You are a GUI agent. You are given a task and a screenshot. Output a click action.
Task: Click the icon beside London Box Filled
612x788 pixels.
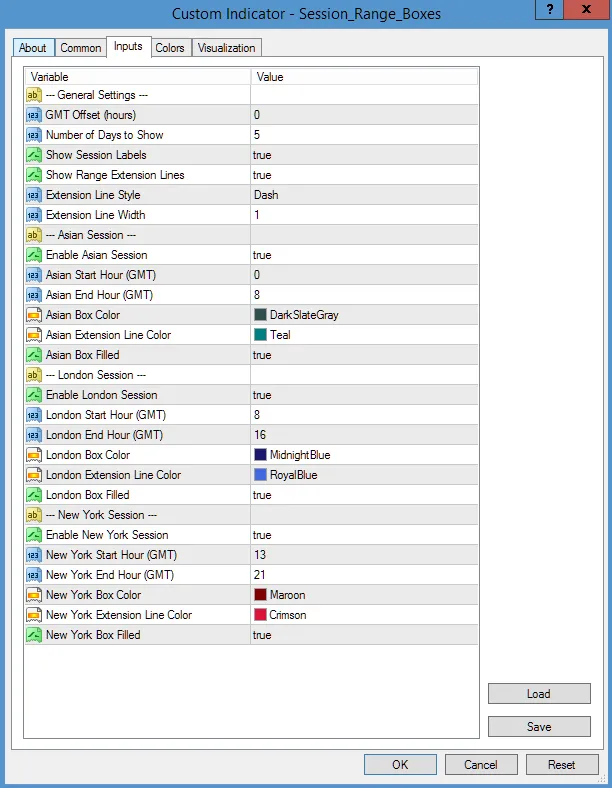click(34, 495)
